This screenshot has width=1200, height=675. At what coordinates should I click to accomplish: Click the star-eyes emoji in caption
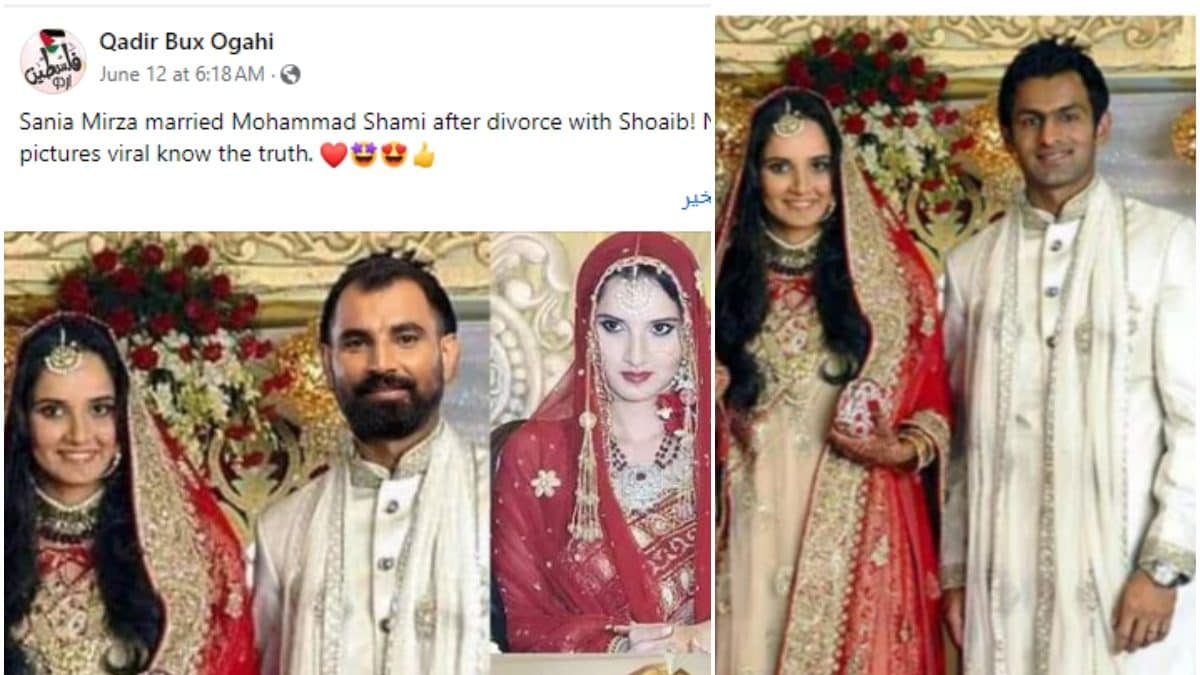pyautogui.click(x=363, y=156)
